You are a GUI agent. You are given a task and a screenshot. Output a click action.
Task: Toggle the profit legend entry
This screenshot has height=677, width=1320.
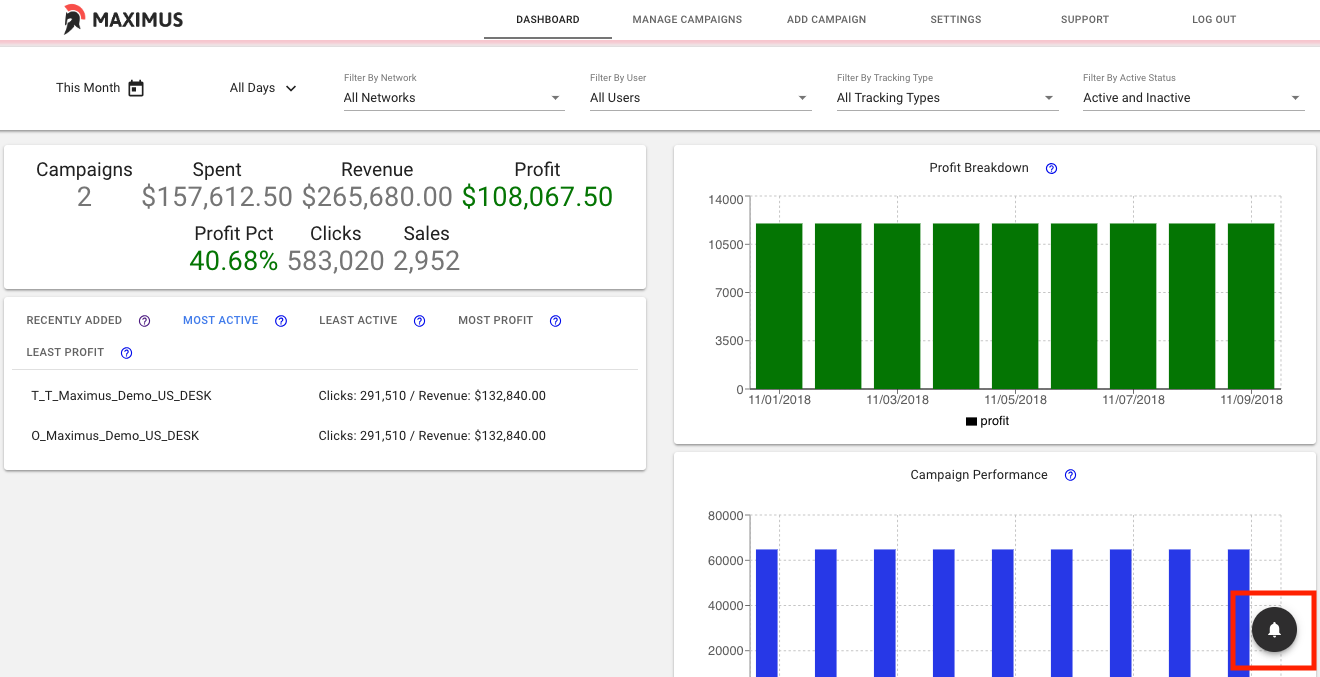[x=987, y=421]
